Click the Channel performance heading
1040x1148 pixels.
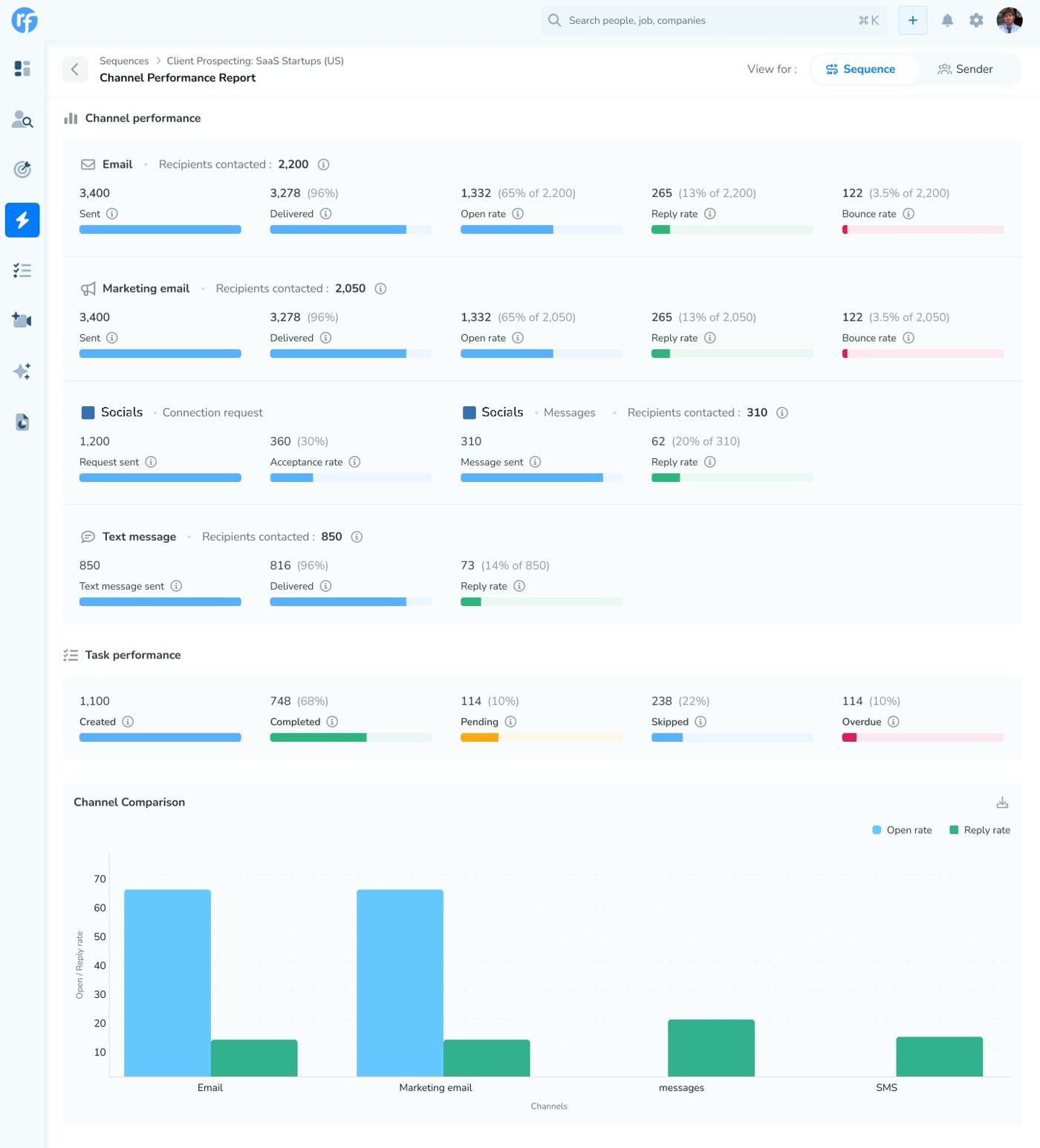[143, 118]
